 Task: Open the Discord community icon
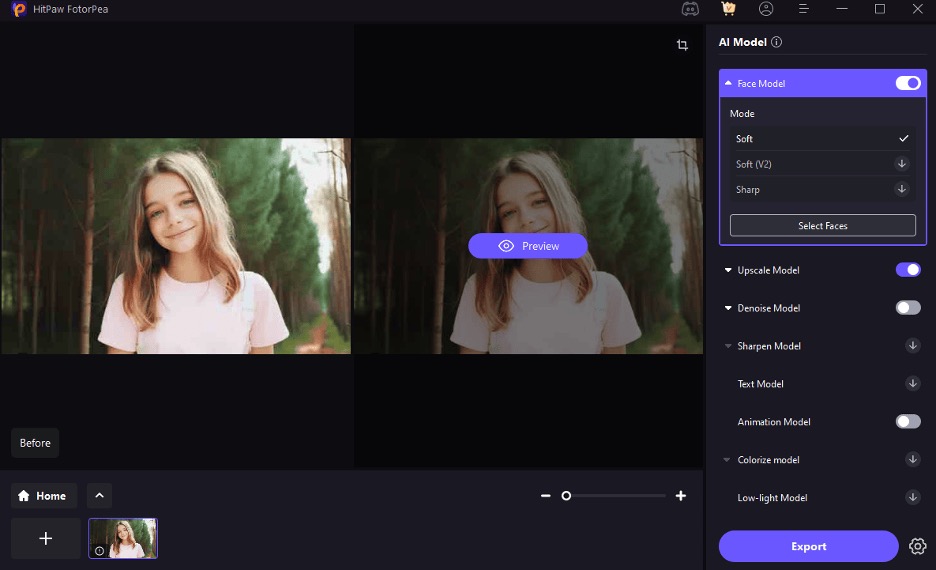click(x=690, y=9)
